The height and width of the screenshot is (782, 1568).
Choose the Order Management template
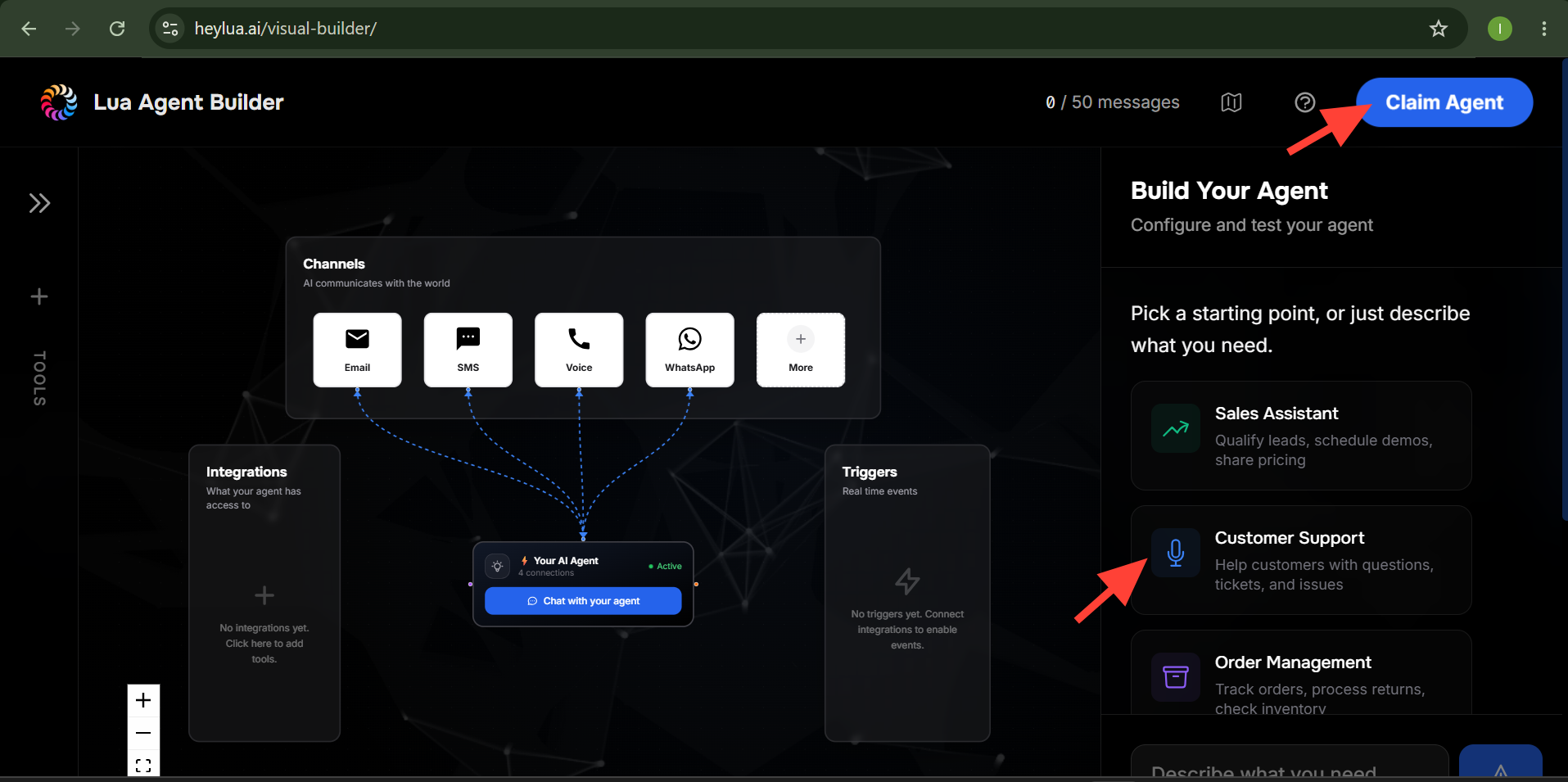(x=1301, y=673)
